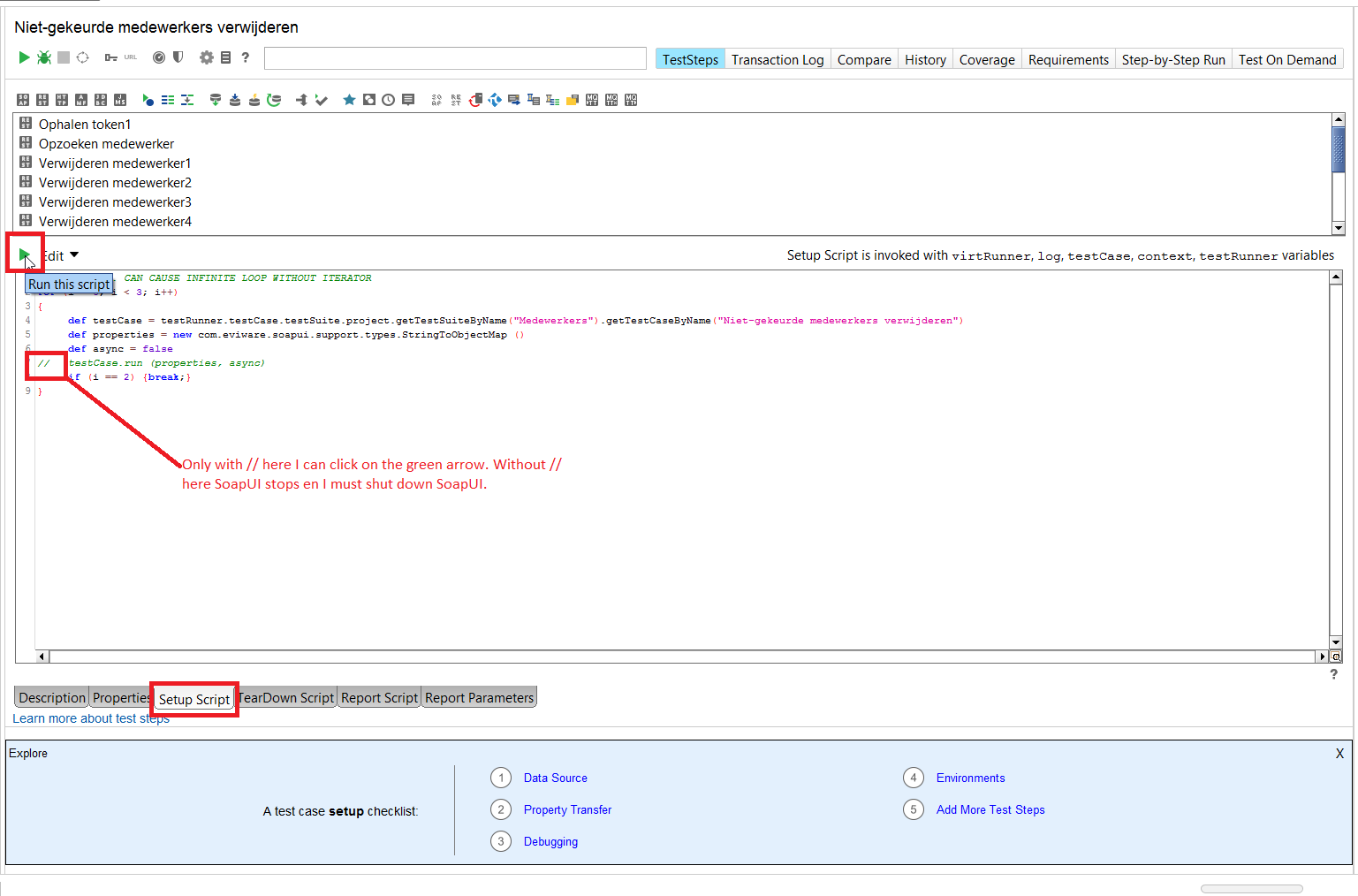Click test steps list scroll down arrow
Screen dimensions: 1358x896
1339,228
